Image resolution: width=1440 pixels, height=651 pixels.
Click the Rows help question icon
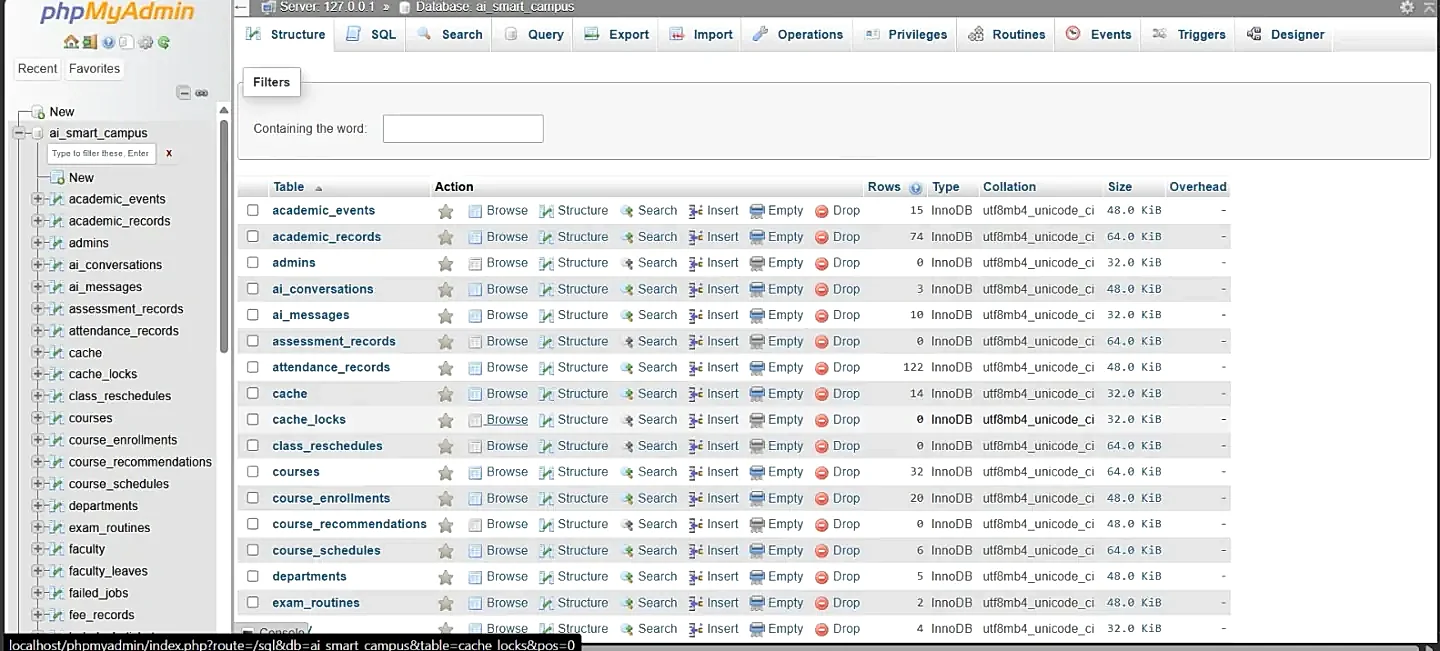pos(916,187)
